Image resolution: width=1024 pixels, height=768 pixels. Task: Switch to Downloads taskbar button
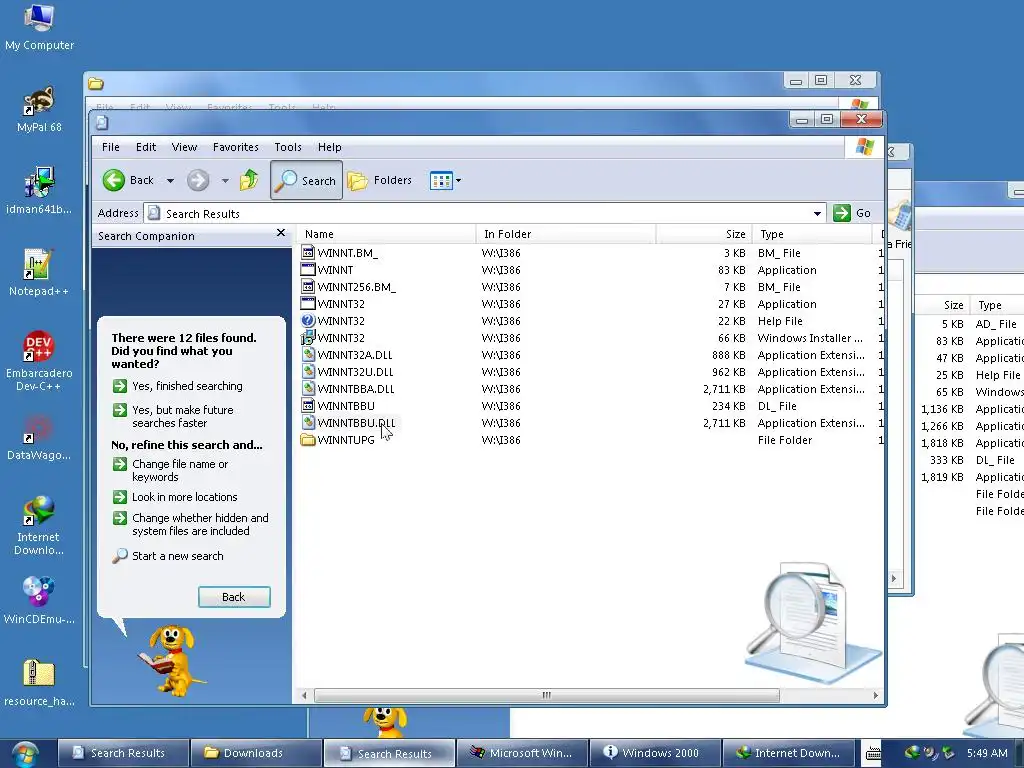tap(255, 753)
